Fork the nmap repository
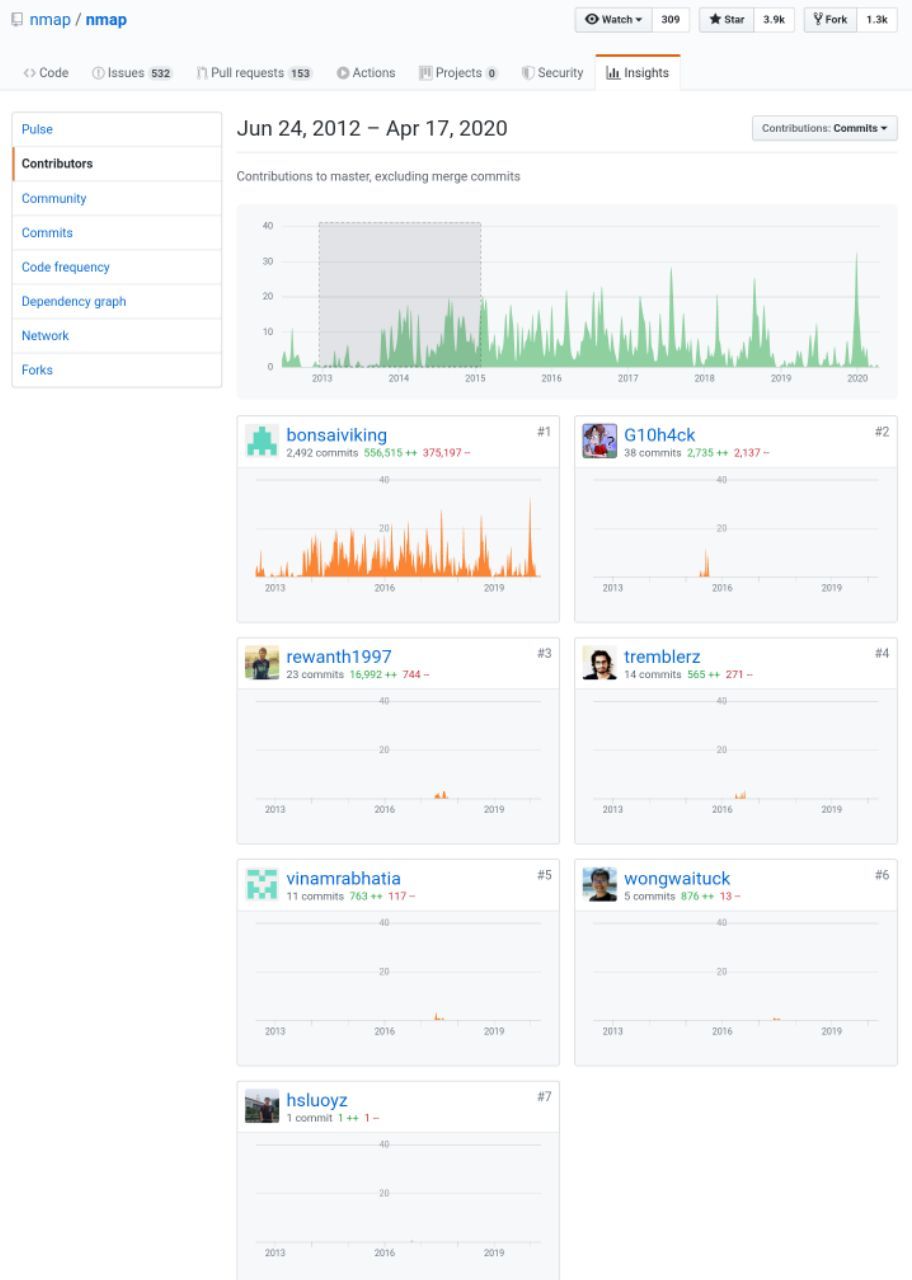The width and height of the screenshot is (912, 1280). pyautogui.click(x=830, y=20)
